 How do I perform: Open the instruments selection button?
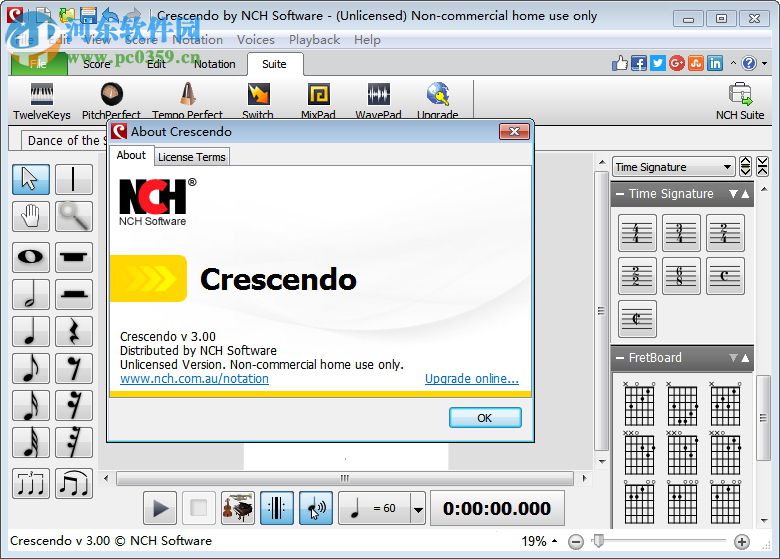[x=238, y=508]
